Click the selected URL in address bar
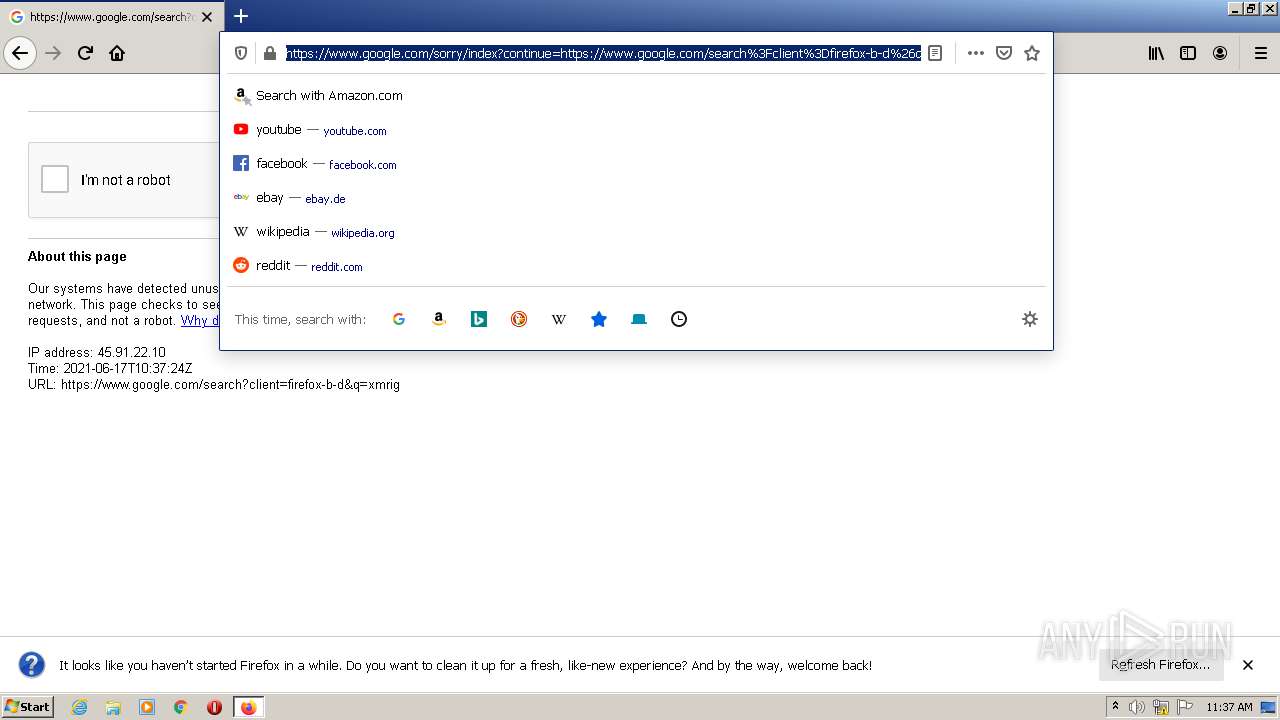1280x720 pixels. [x=603, y=53]
